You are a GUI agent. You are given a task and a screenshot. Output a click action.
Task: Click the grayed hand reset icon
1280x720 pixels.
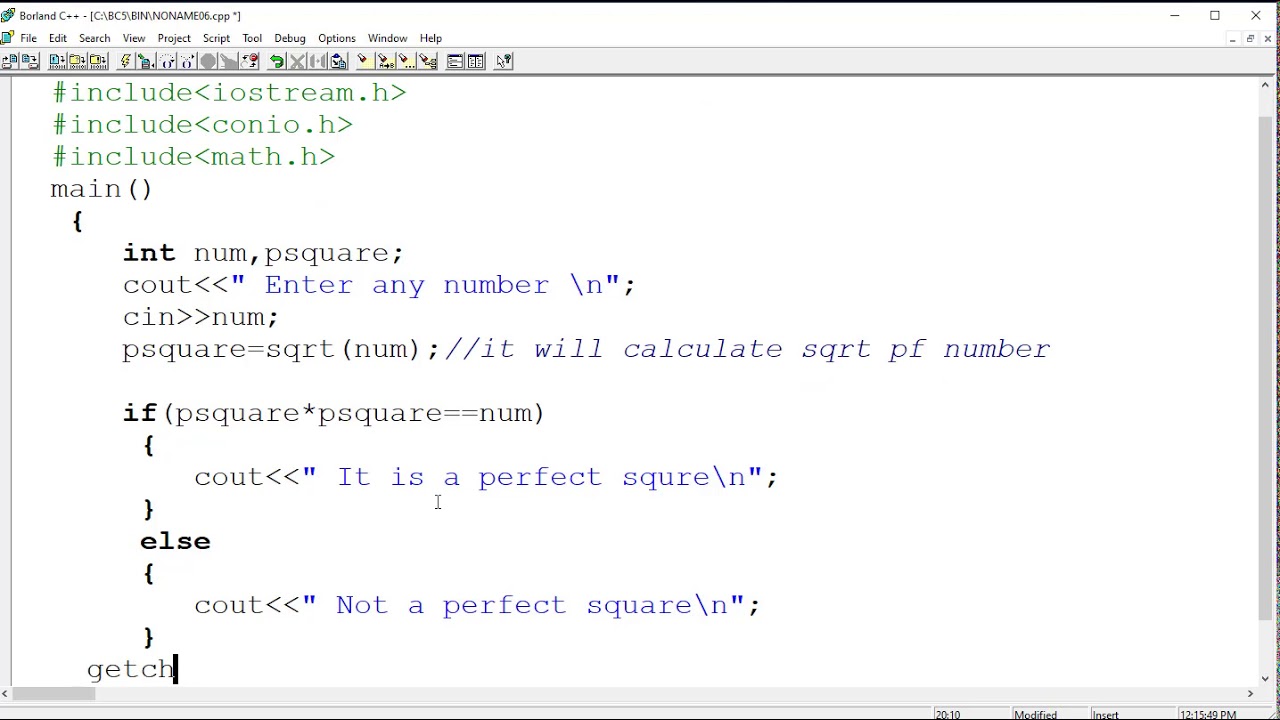click(229, 61)
